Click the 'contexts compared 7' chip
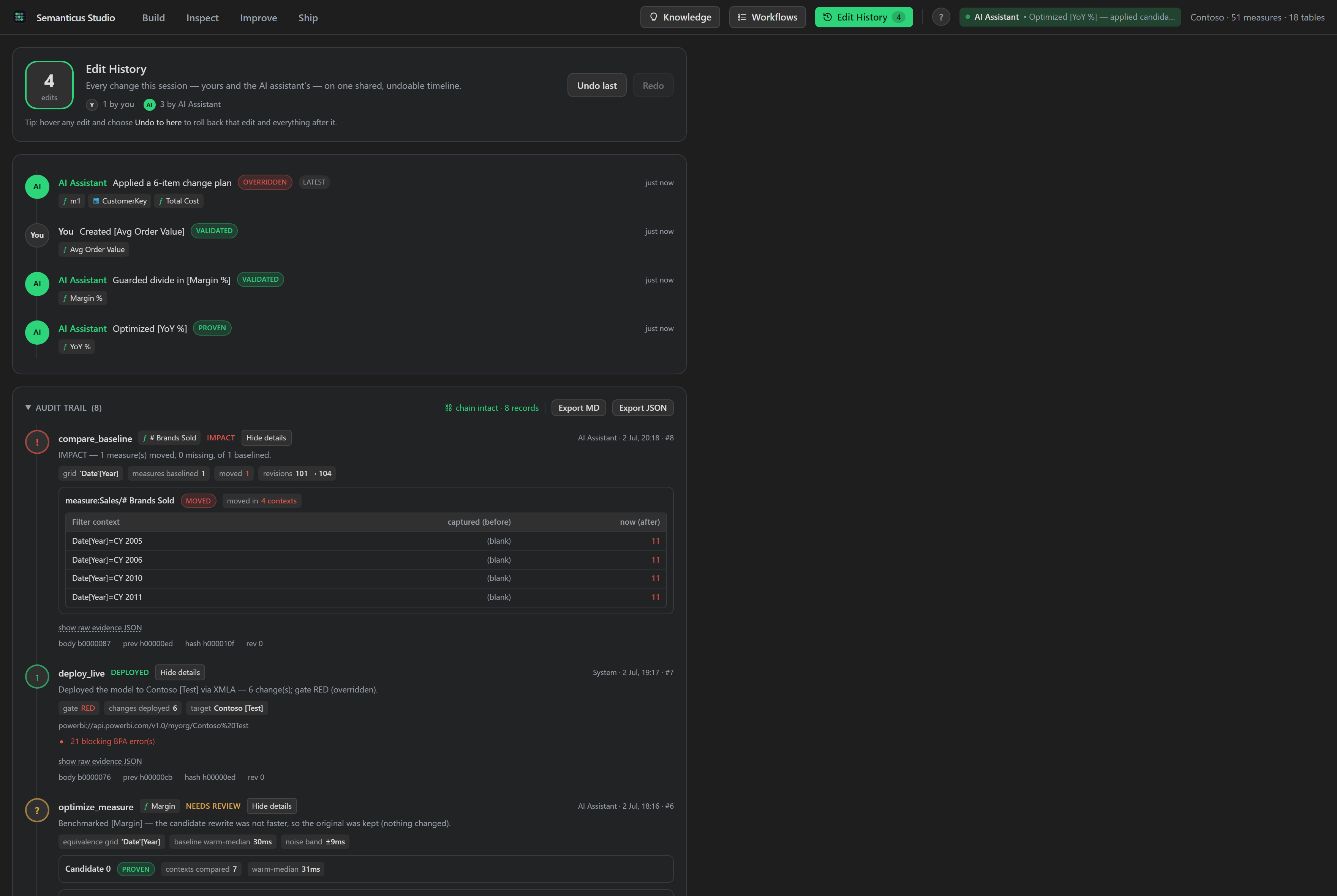 point(201,869)
